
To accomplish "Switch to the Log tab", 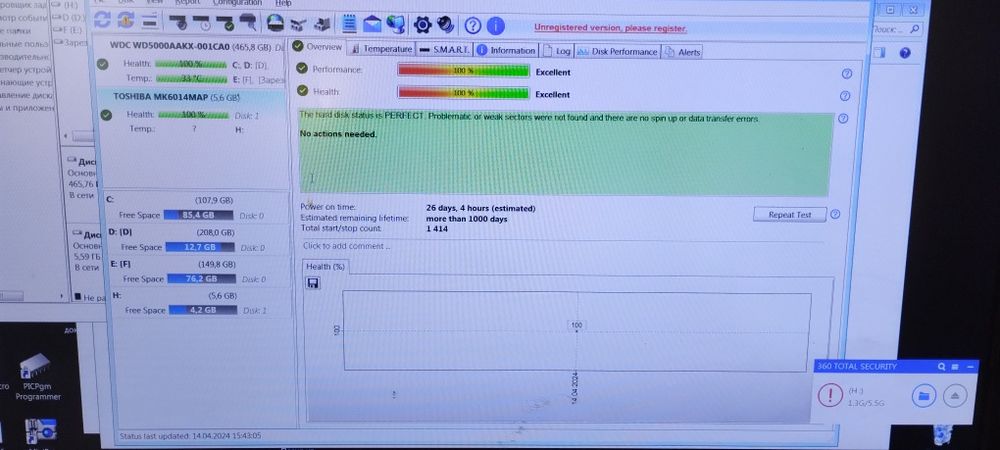I will coord(557,51).
